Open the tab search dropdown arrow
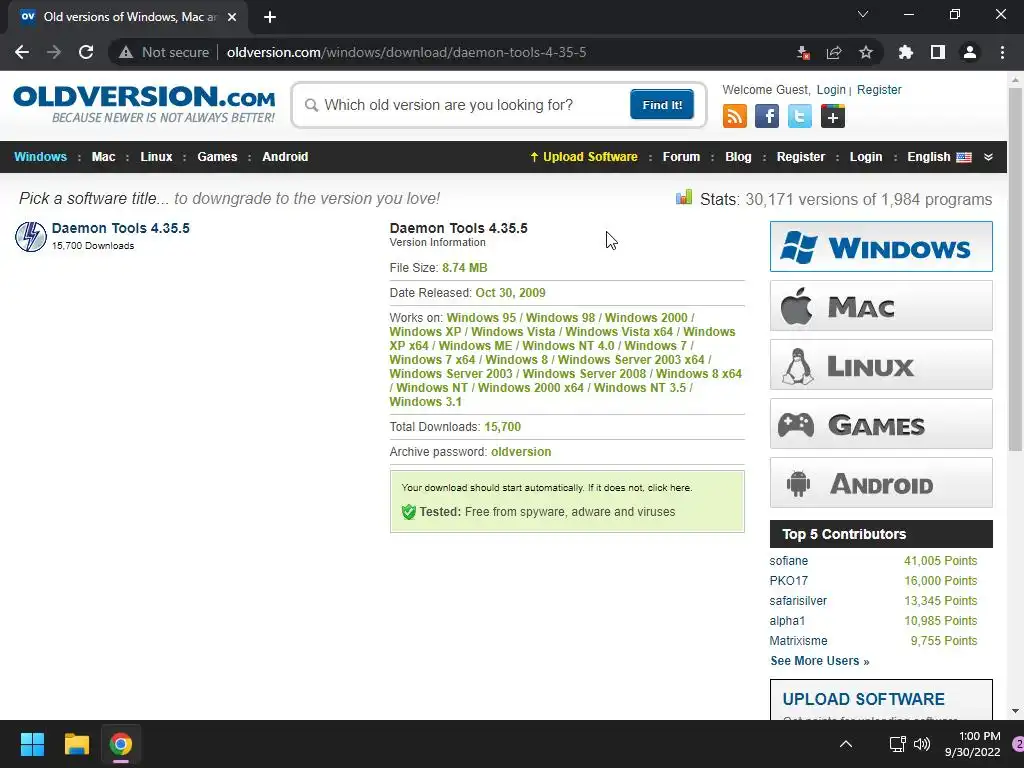This screenshot has width=1024, height=768. coord(863,14)
